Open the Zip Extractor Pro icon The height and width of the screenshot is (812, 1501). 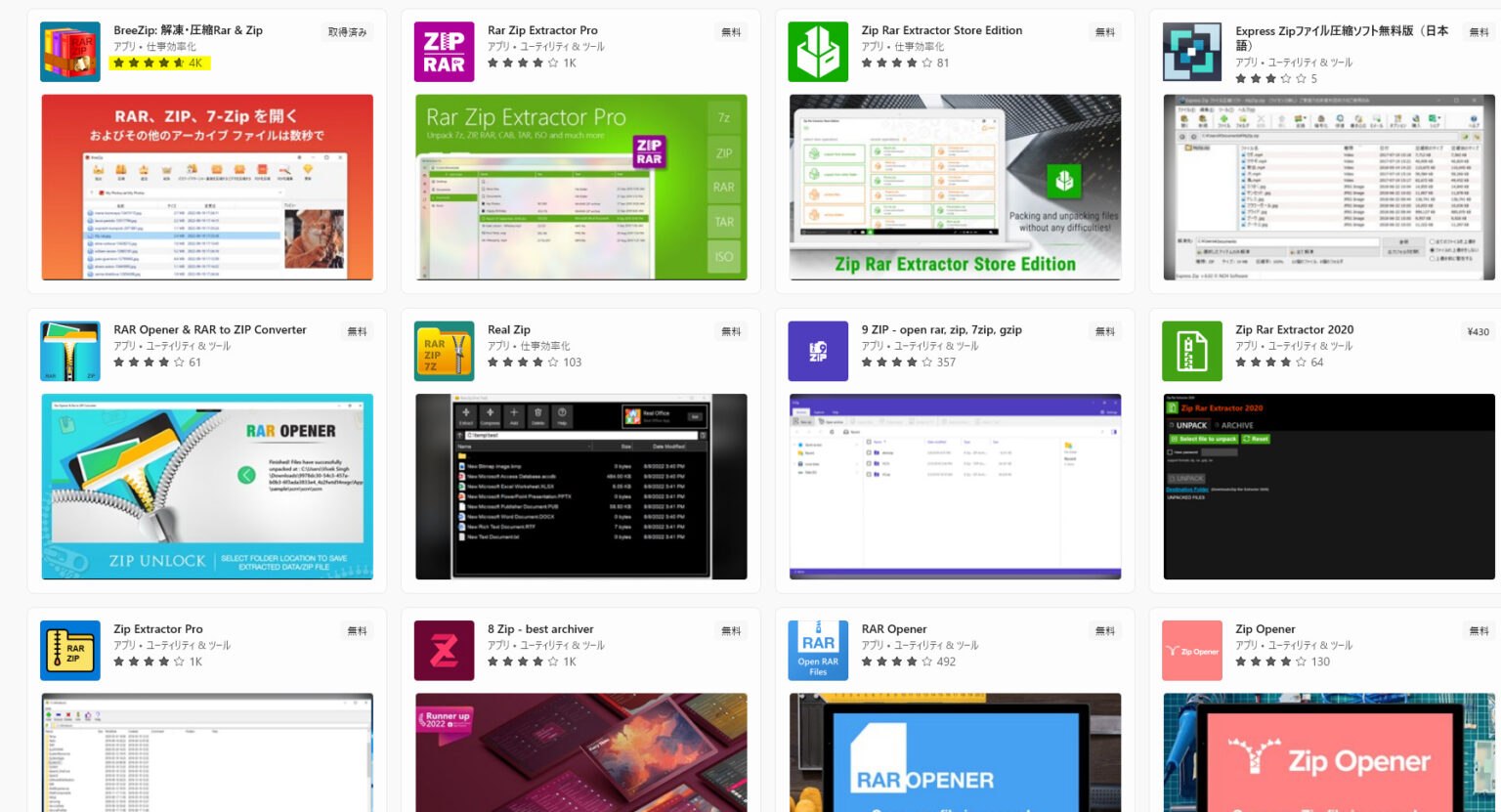tap(69, 651)
